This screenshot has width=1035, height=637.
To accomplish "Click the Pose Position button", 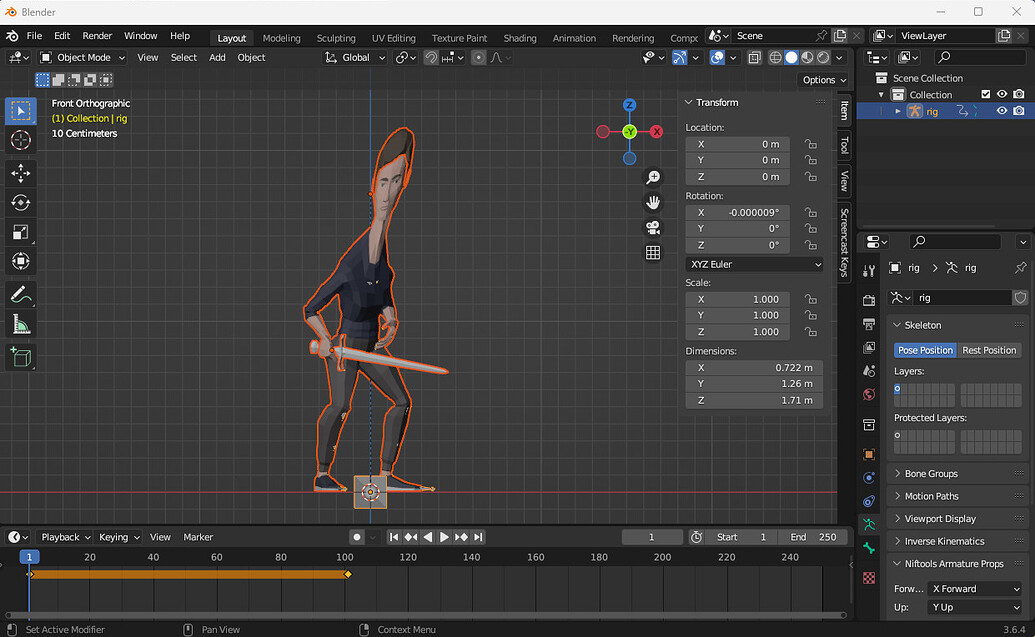I will (x=925, y=350).
